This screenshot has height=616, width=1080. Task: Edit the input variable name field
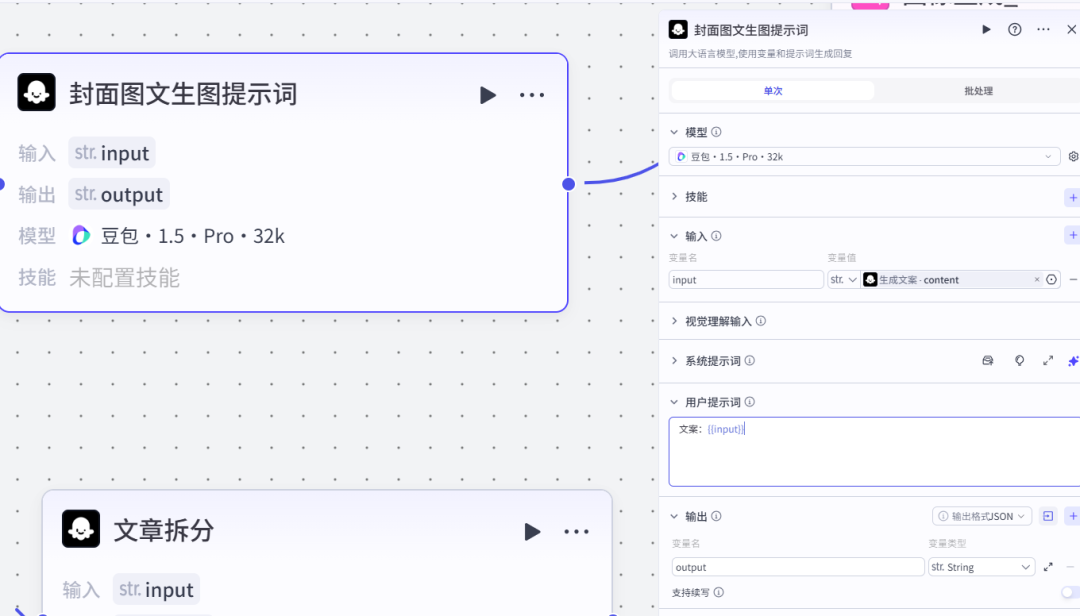pyautogui.click(x=746, y=280)
